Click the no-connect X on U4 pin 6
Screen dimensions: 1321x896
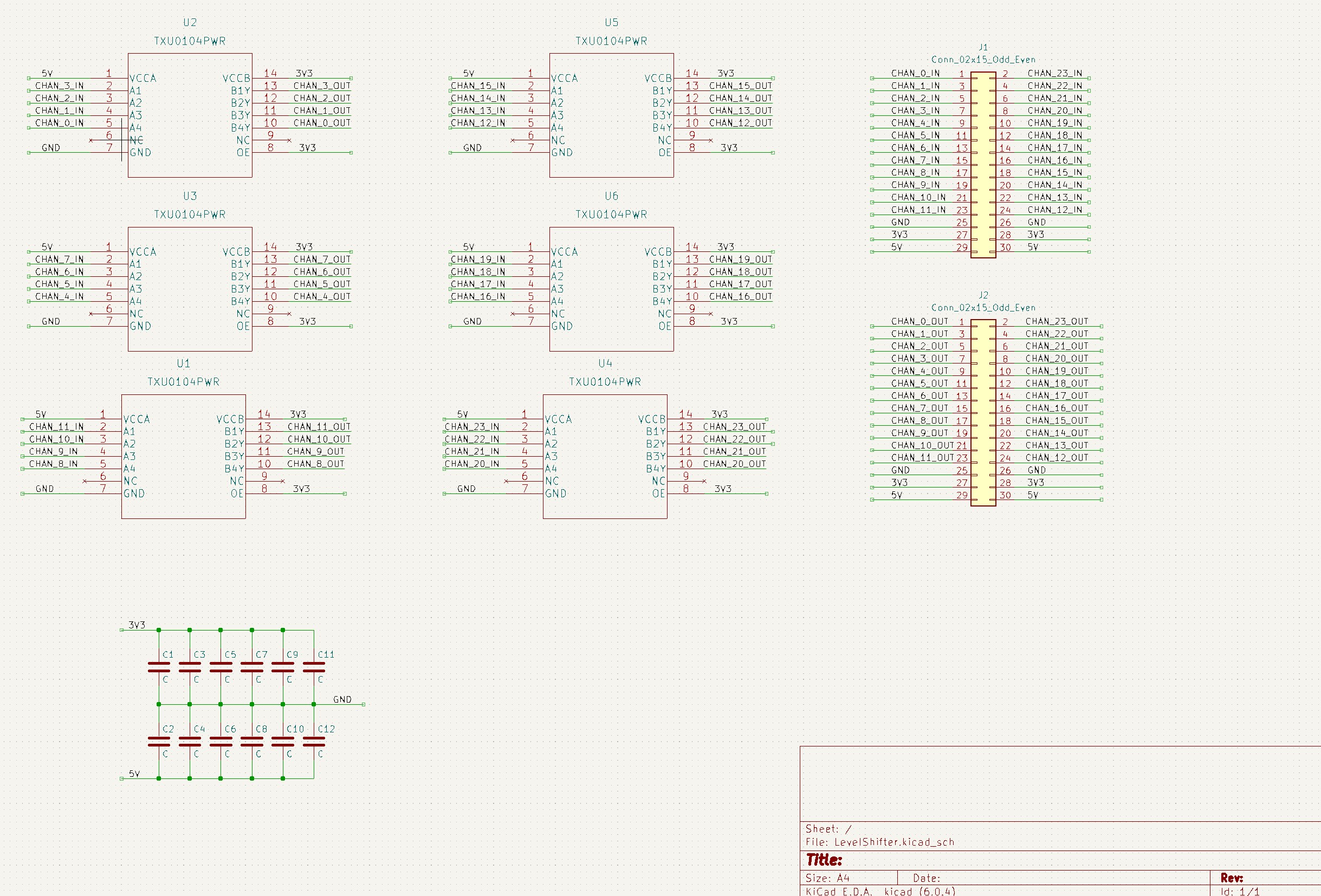point(507,481)
